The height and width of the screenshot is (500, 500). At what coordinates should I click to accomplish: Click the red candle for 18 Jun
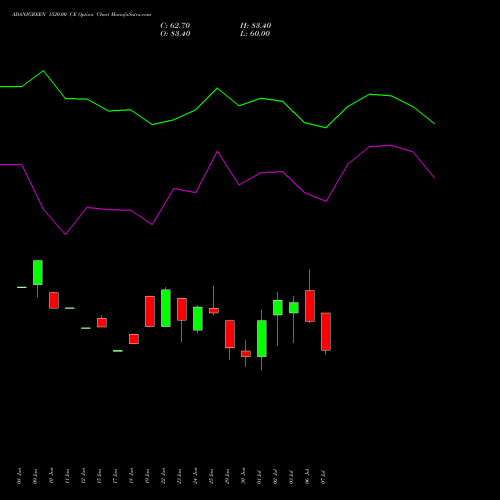tap(134, 339)
